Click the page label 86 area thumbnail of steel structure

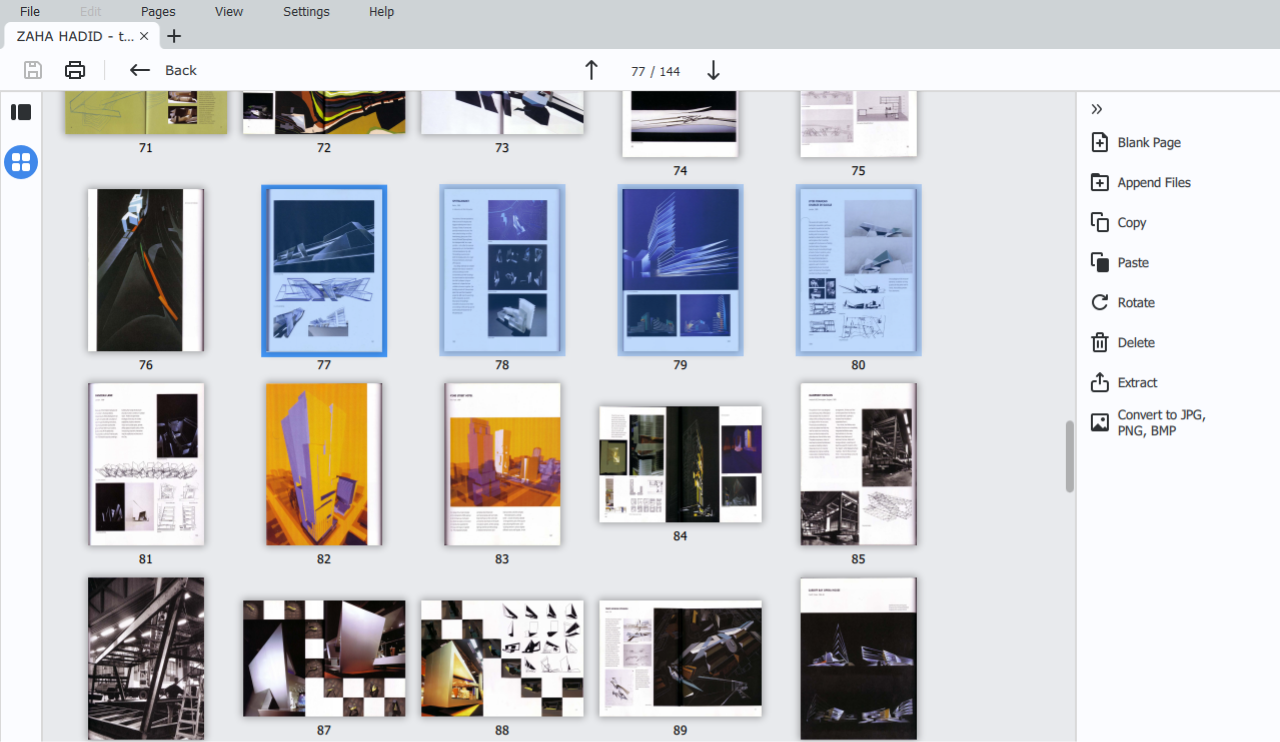(x=146, y=658)
